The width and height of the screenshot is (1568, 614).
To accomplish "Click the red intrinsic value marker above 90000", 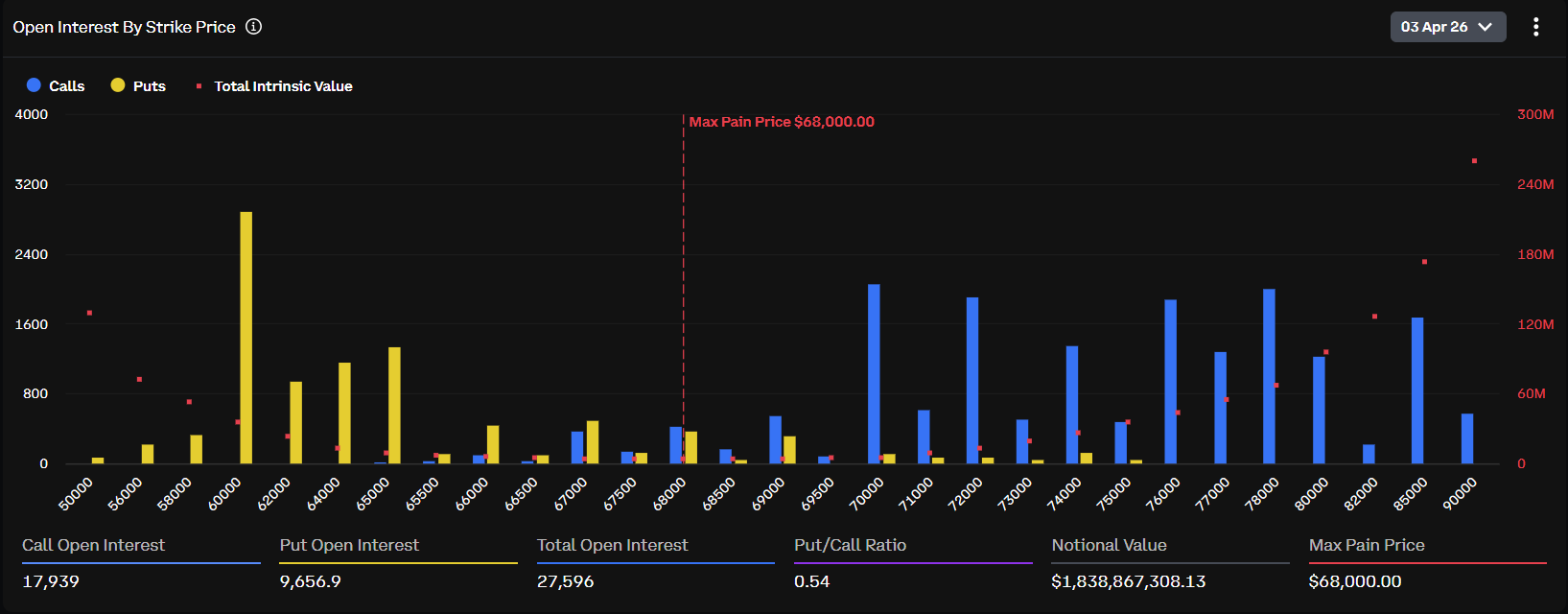I will pyautogui.click(x=1474, y=161).
